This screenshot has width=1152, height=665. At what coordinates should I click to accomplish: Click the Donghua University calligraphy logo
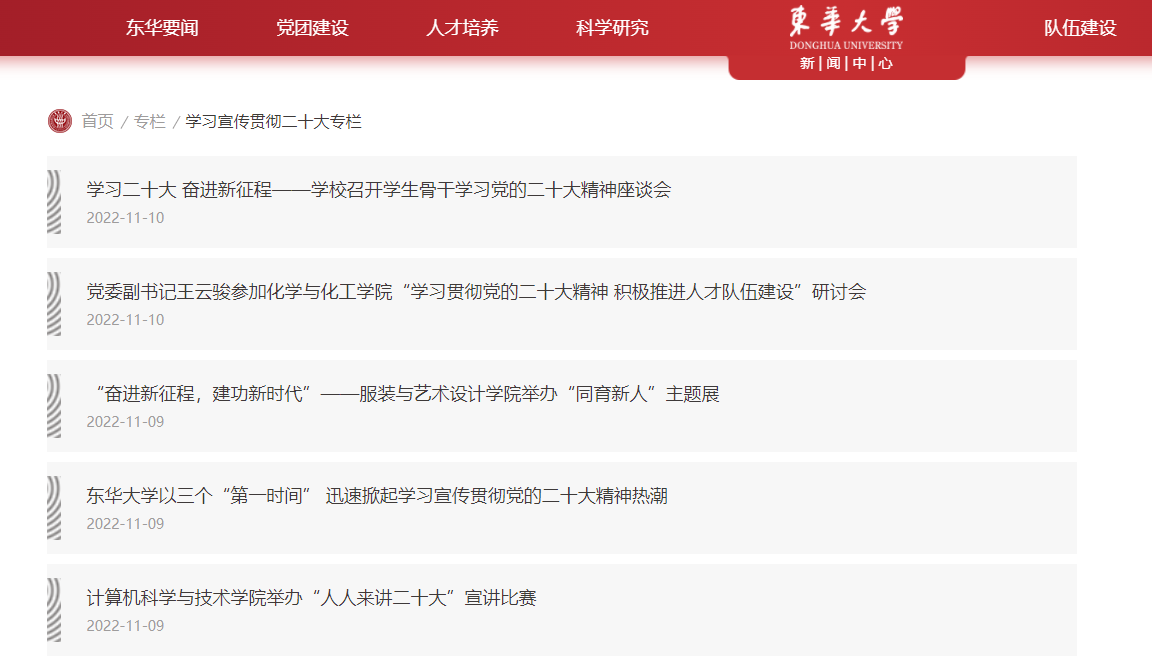coord(845,23)
